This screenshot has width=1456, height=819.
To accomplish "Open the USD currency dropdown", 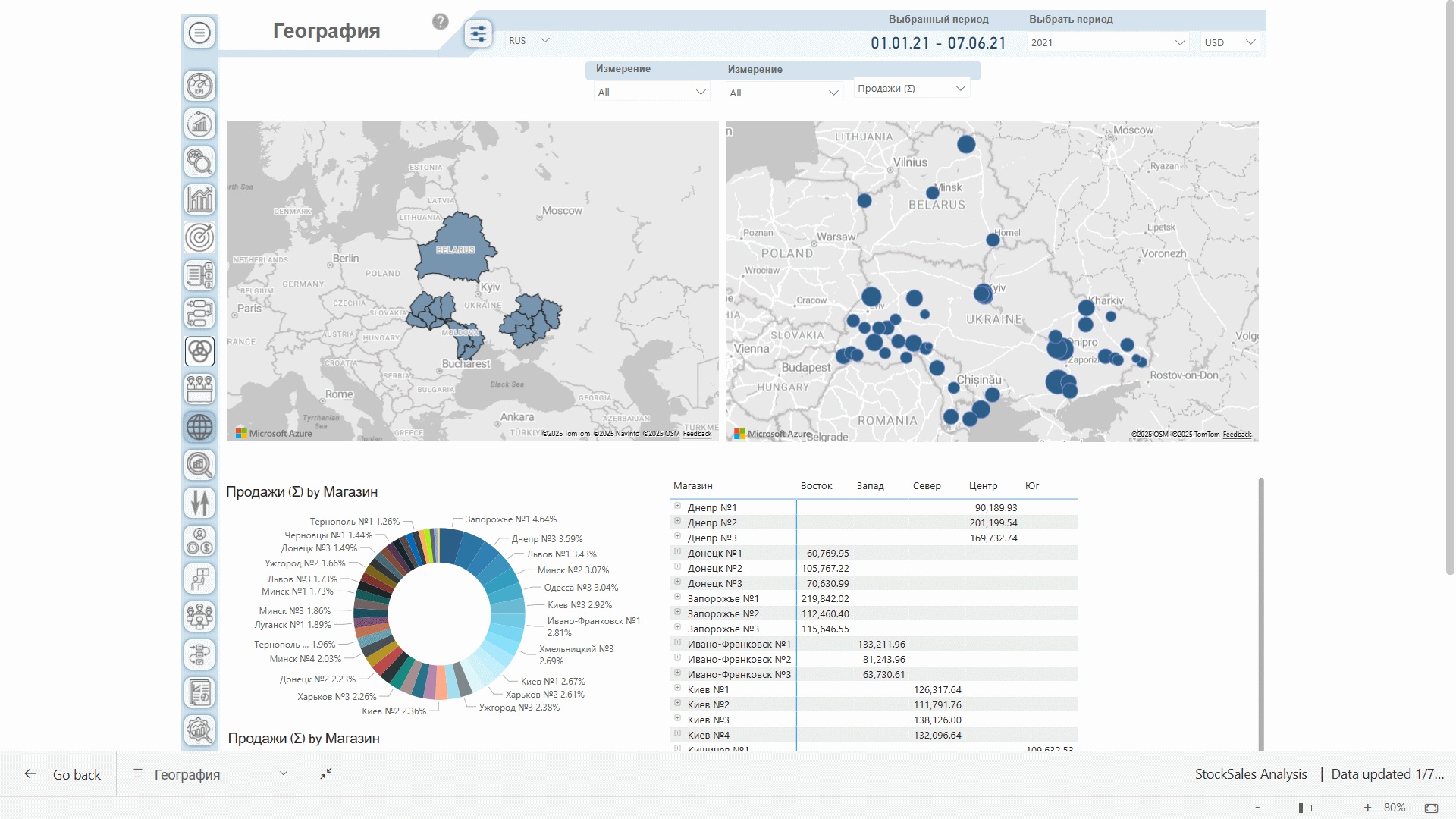I will [x=1229, y=42].
